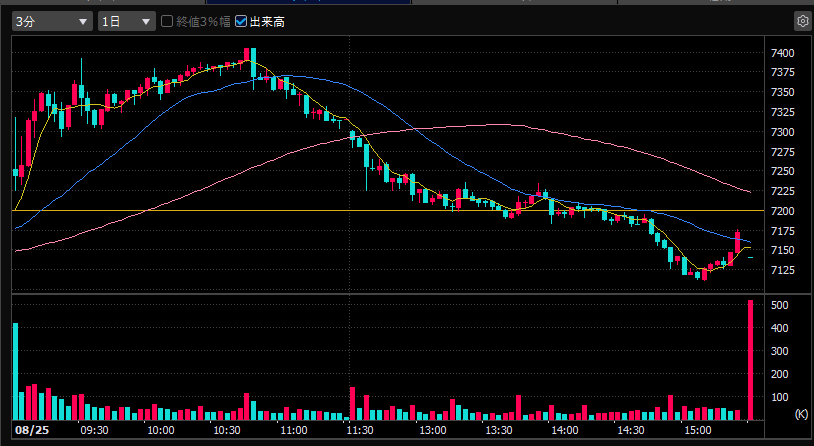The image size is (814, 446).
Task: Uncheck the 出来高 volume checkbox
Action: pyautogui.click(x=241, y=21)
